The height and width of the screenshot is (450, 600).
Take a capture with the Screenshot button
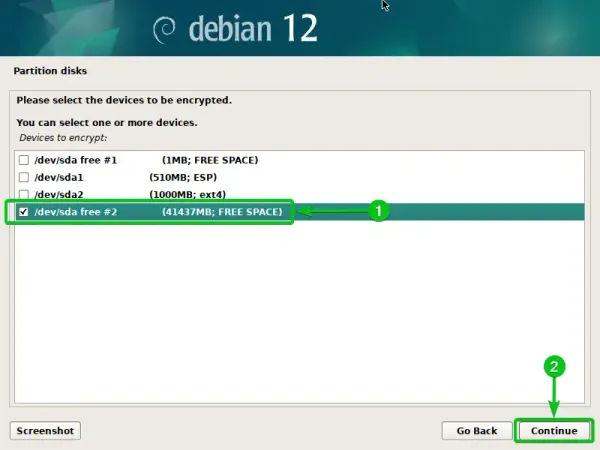(x=45, y=430)
